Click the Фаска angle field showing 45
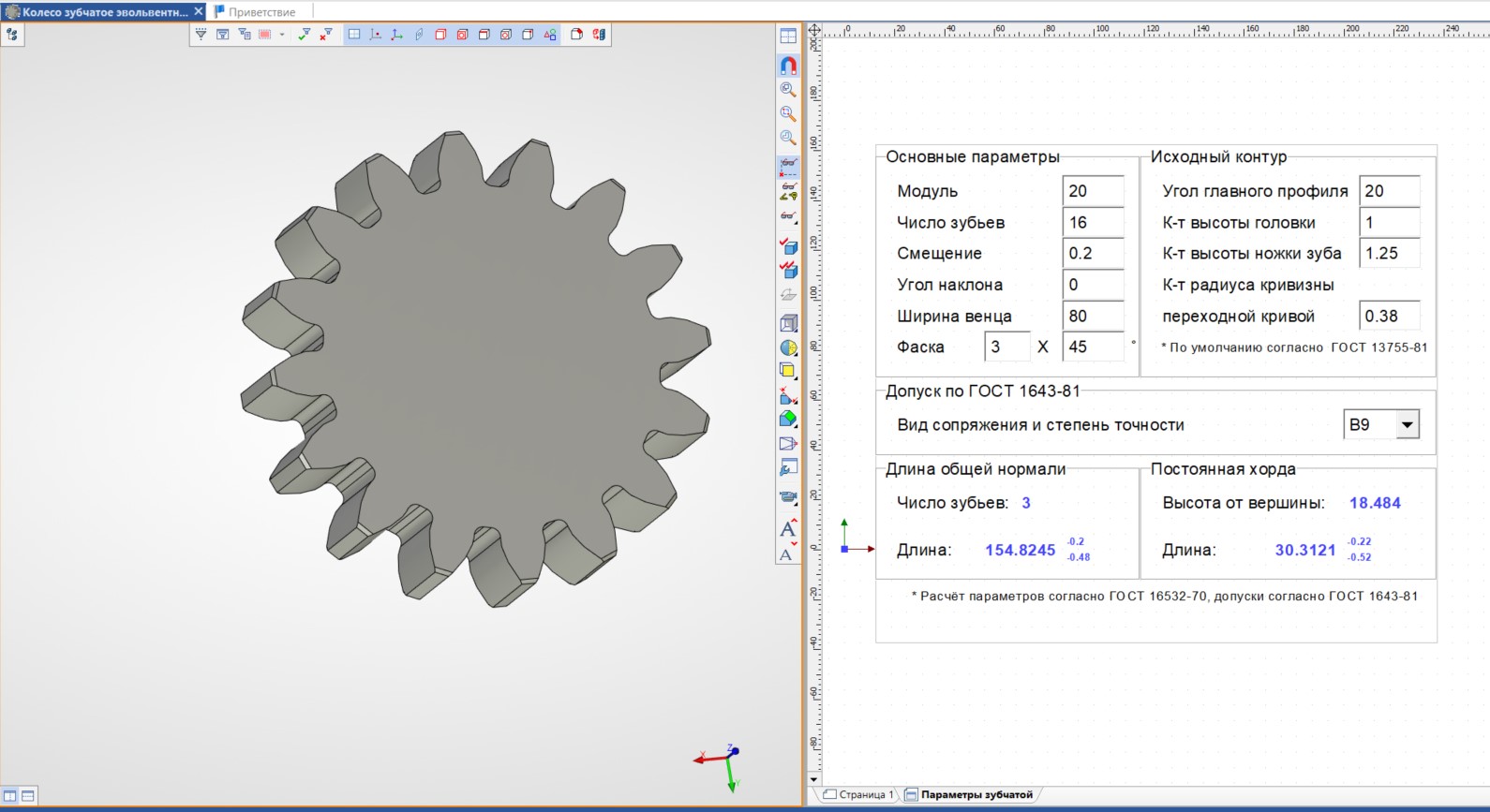The image size is (1490, 812). [1093, 347]
